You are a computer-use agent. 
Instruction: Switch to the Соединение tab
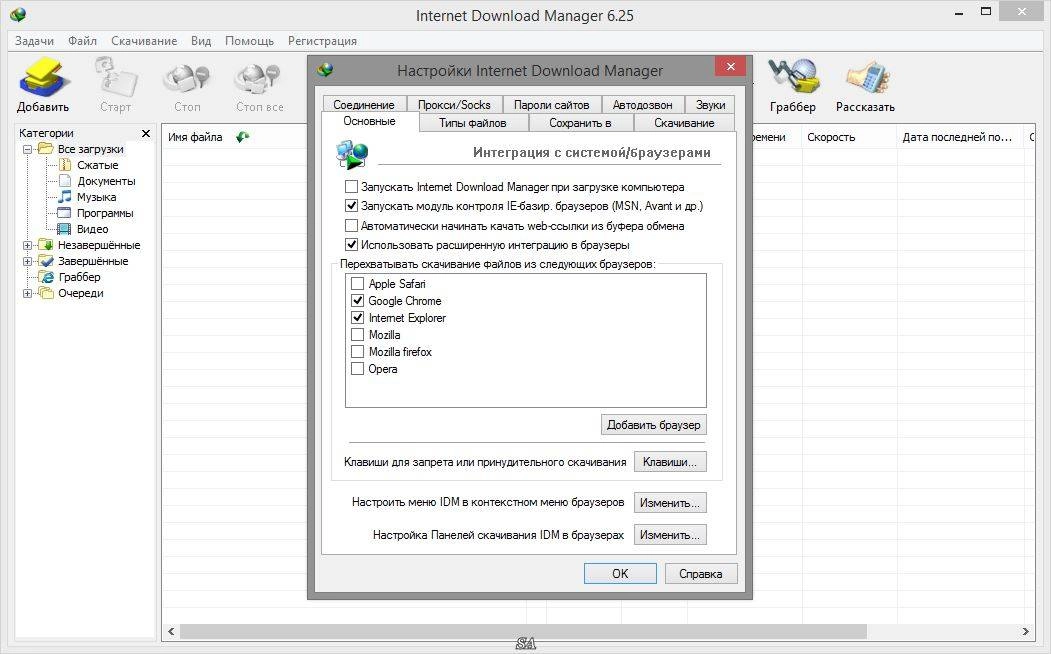364,105
